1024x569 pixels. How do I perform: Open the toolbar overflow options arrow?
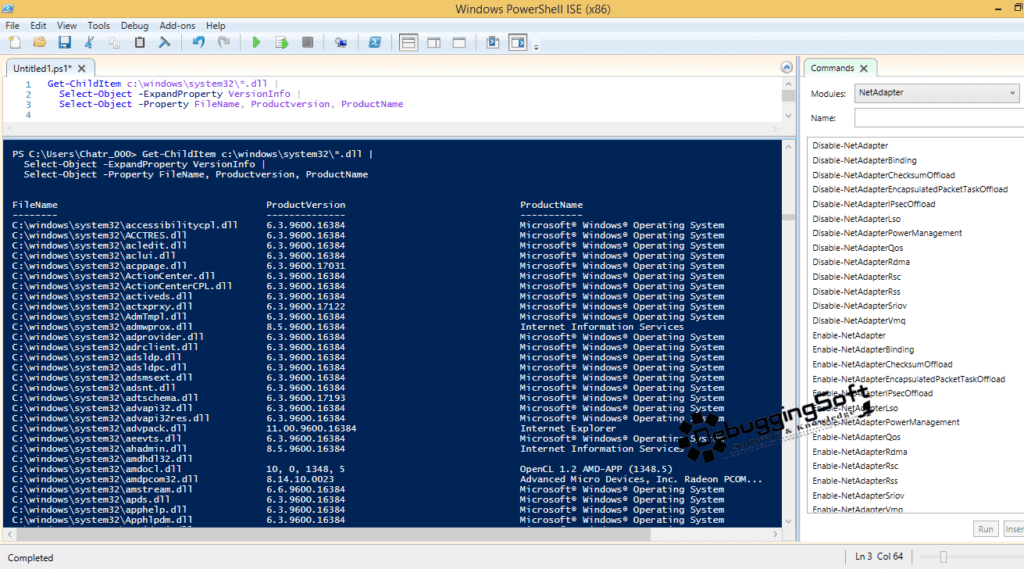[x=536, y=46]
